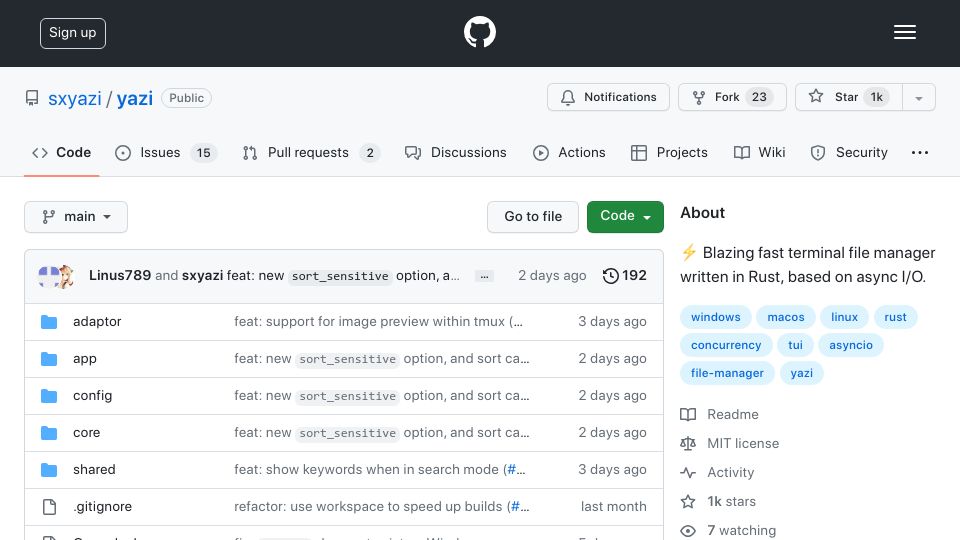
Task: Open the Pull requests tab
Action: 311,152
